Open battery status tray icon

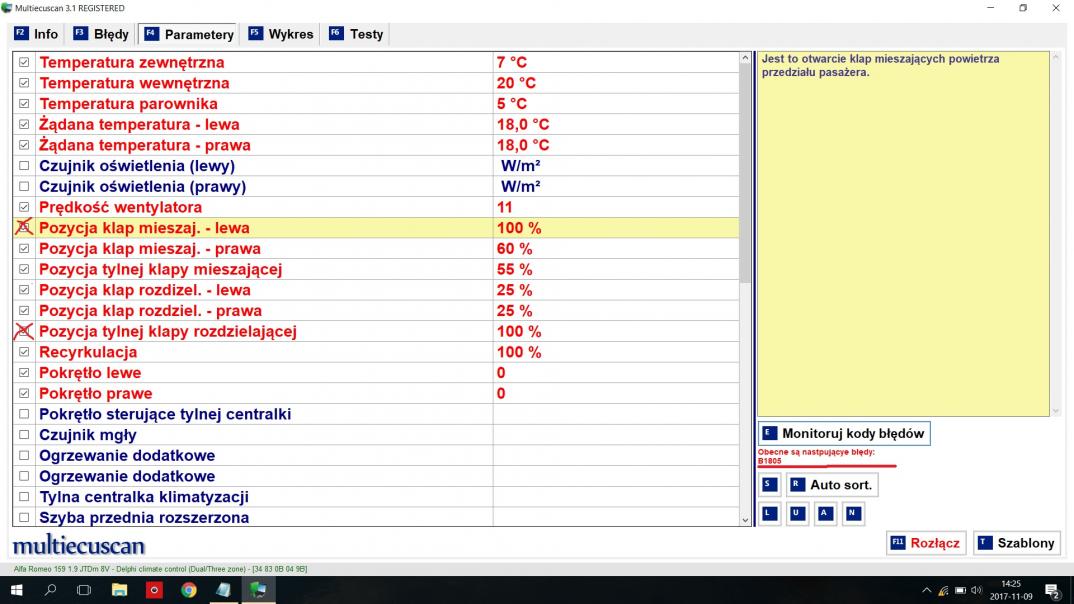coord(960,590)
